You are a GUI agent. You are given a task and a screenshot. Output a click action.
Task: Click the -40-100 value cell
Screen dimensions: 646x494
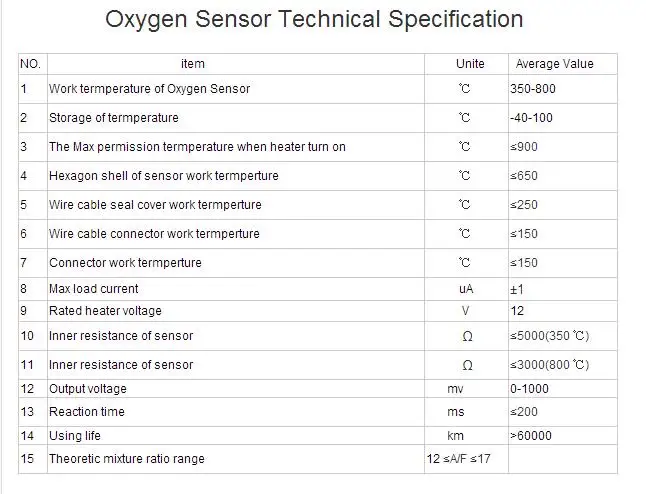531,118
